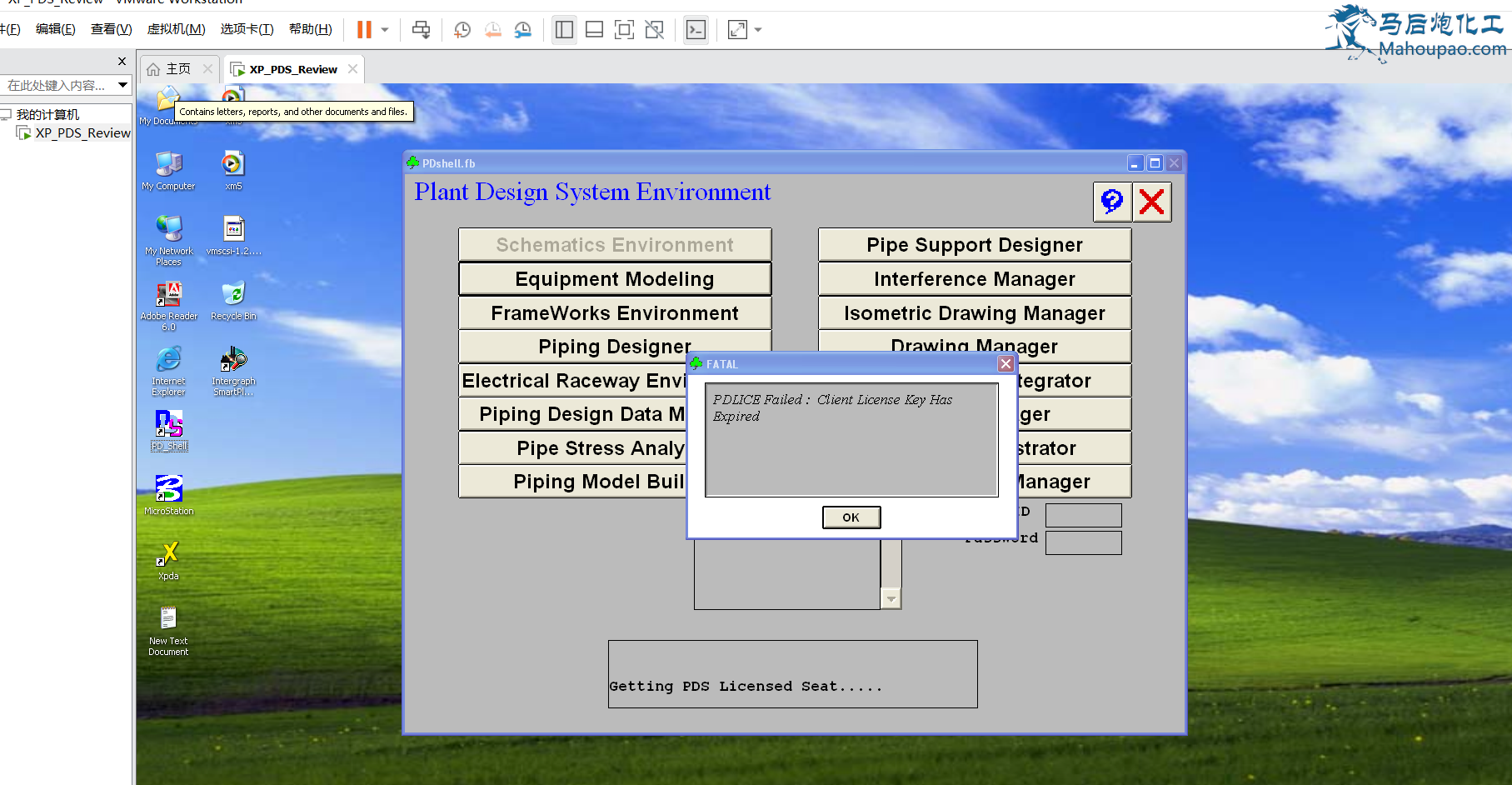Open Equipment Modeling

[615, 279]
